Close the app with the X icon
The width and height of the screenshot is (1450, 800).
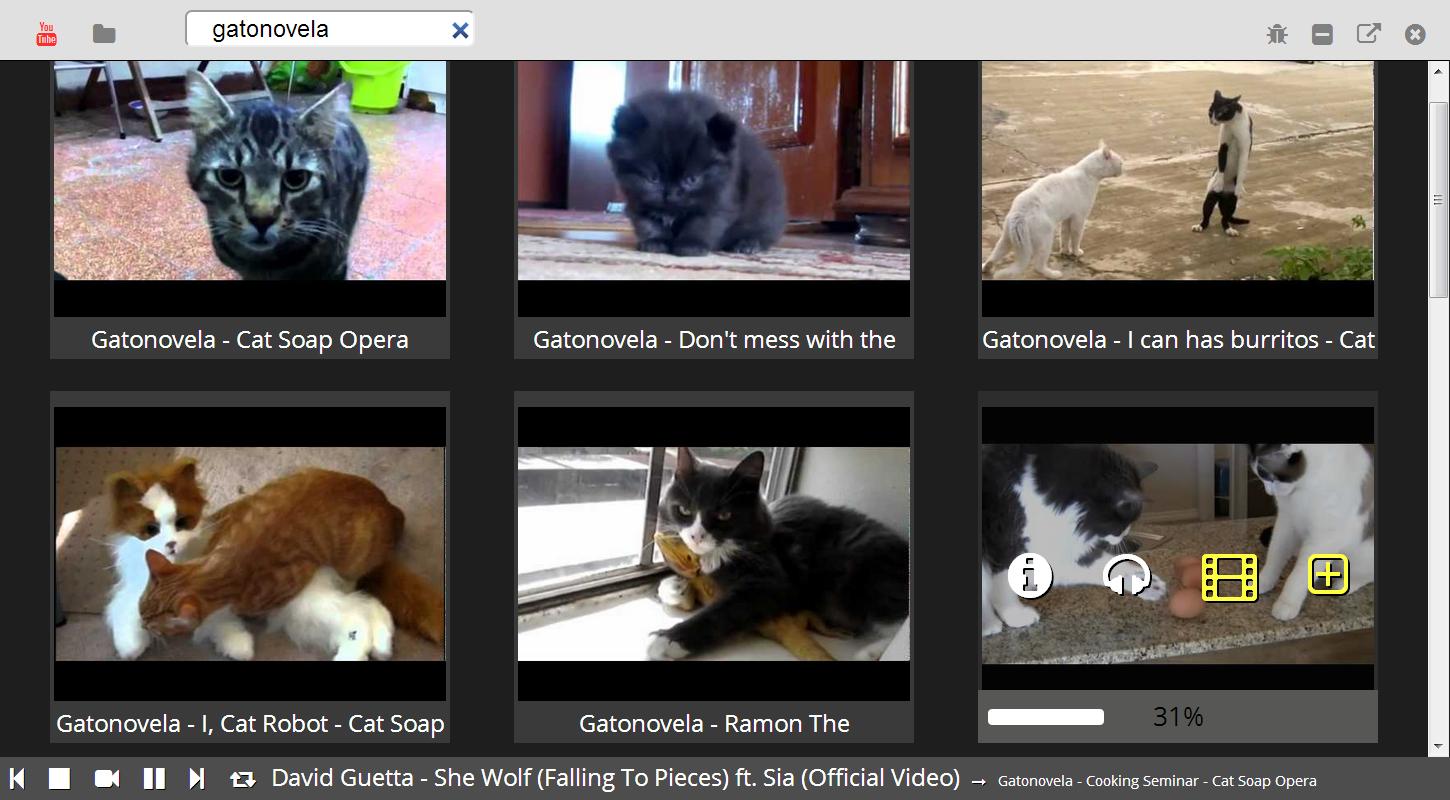click(1415, 34)
